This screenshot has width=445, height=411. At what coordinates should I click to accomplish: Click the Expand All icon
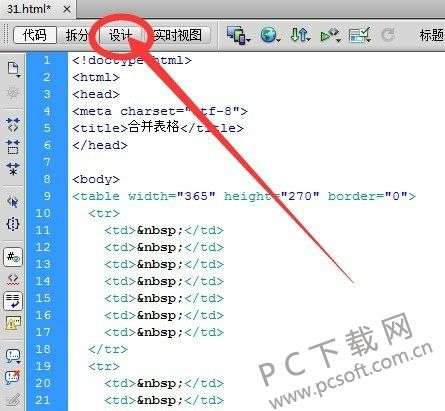pyautogui.click(x=13, y=169)
